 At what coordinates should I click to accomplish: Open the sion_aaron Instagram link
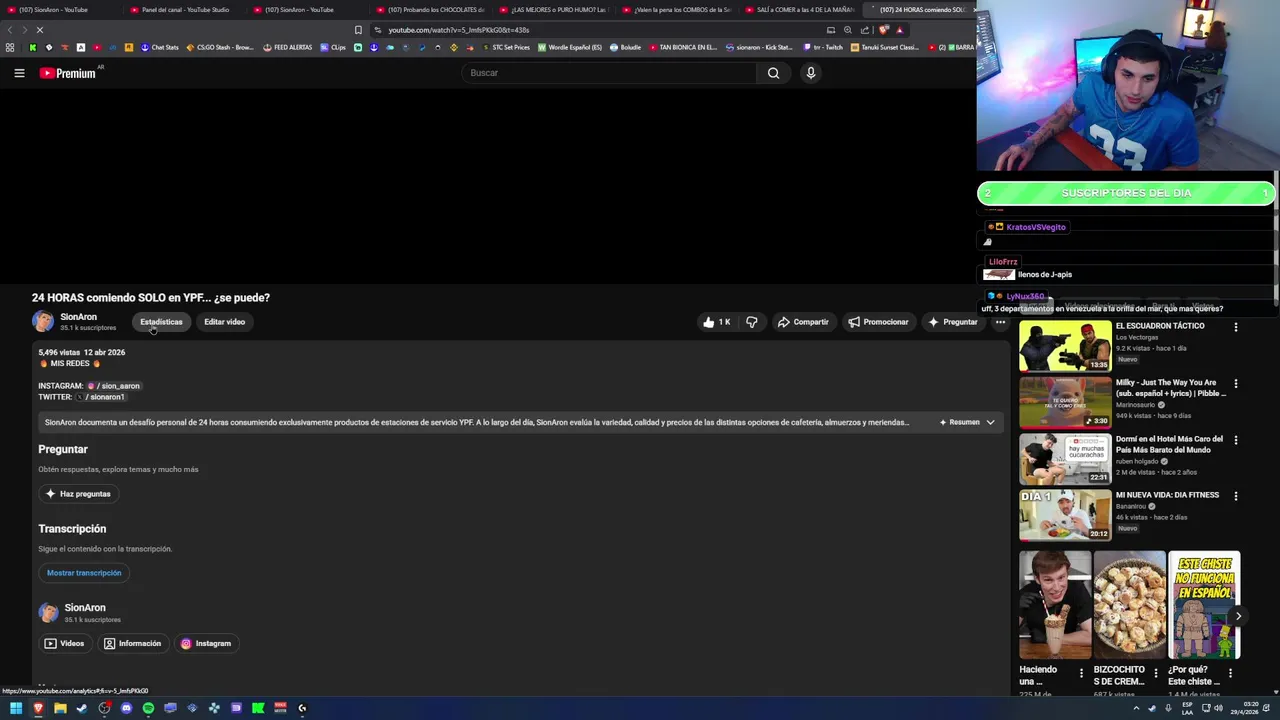114,386
